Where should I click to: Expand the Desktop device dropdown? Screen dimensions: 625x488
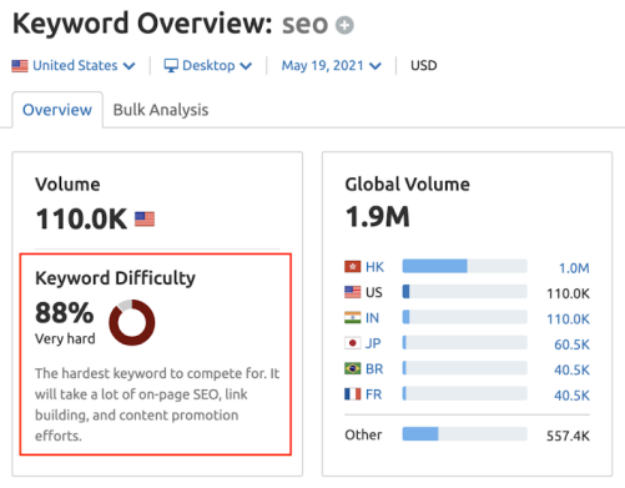click(x=208, y=65)
